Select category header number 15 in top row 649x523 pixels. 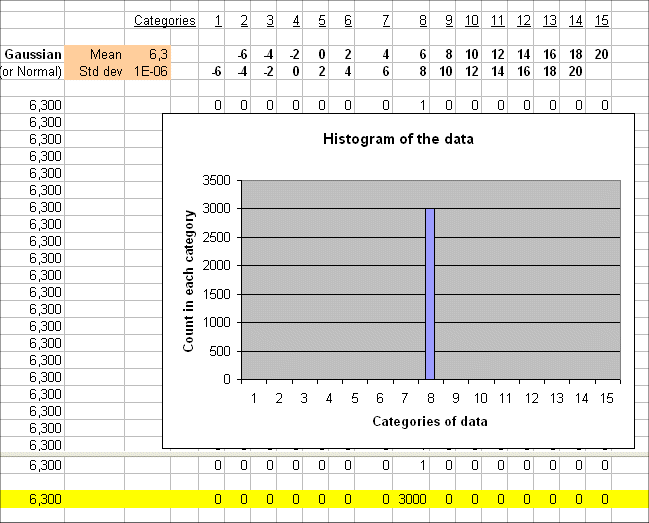pyautogui.click(x=601, y=21)
